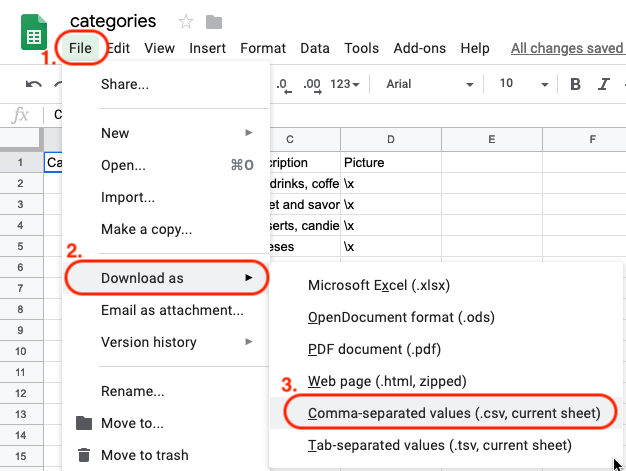Apply bold formatting

[x=575, y=84]
